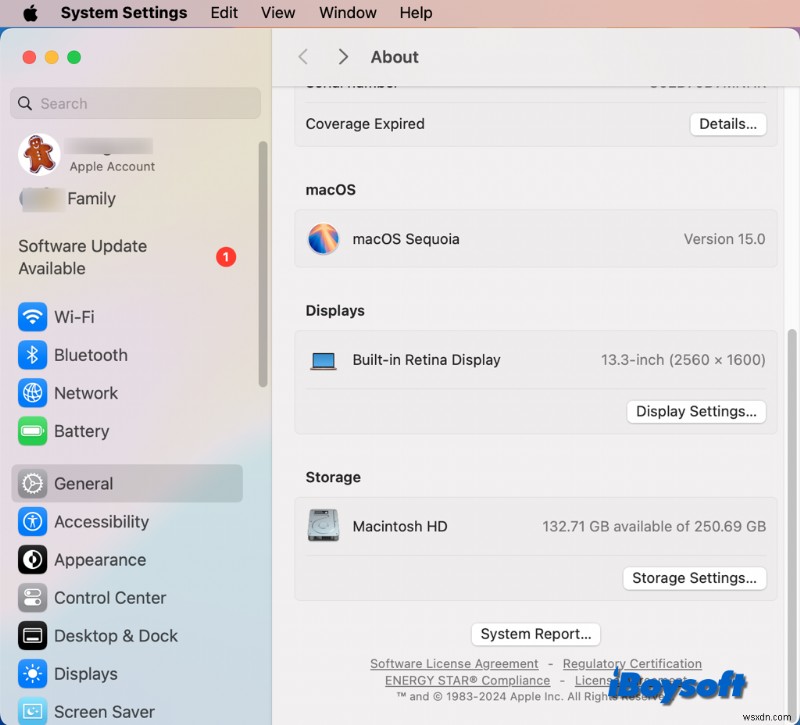Image resolution: width=800 pixels, height=725 pixels.
Task: Click the Macintosh HD label
Action: [x=400, y=527]
